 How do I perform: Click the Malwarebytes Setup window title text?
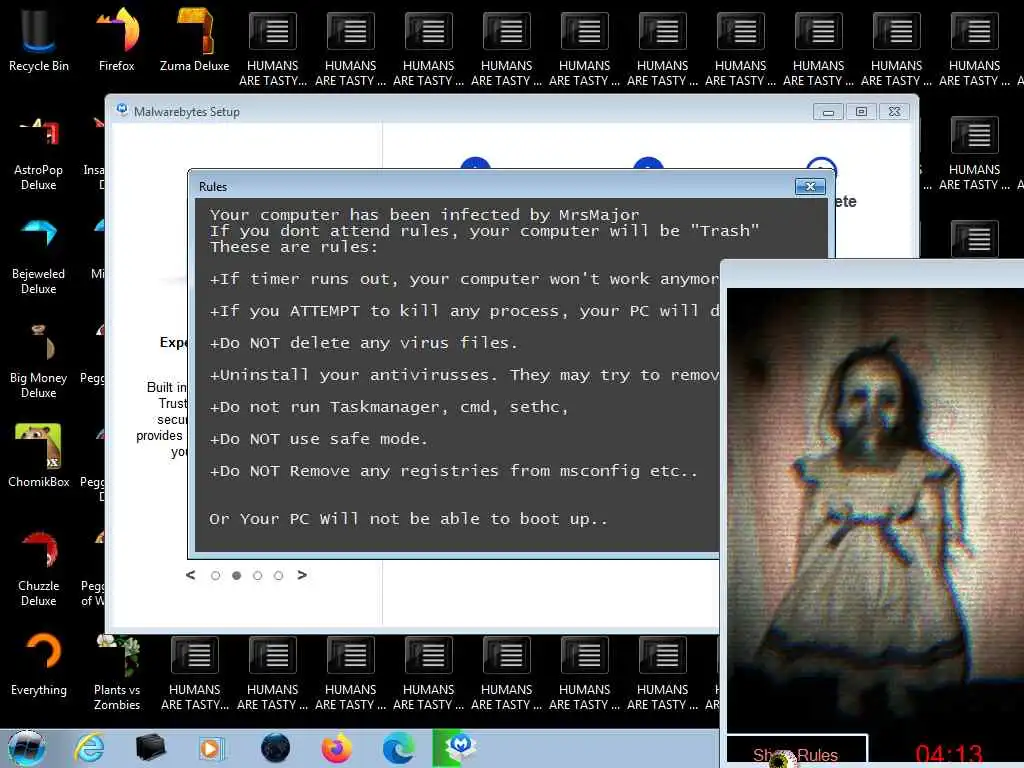coord(187,112)
